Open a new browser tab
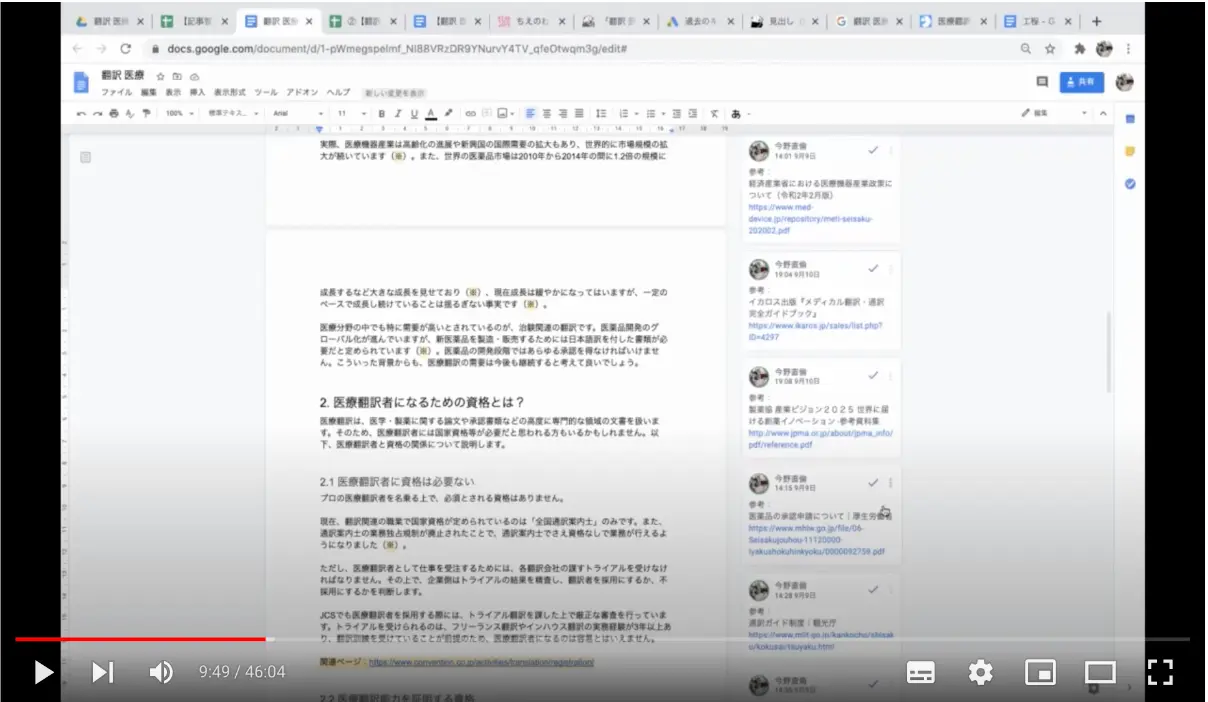Image resolution: width=1208 pixels, height=702 pixels. pyautogui.click(x=1097, y=21)
